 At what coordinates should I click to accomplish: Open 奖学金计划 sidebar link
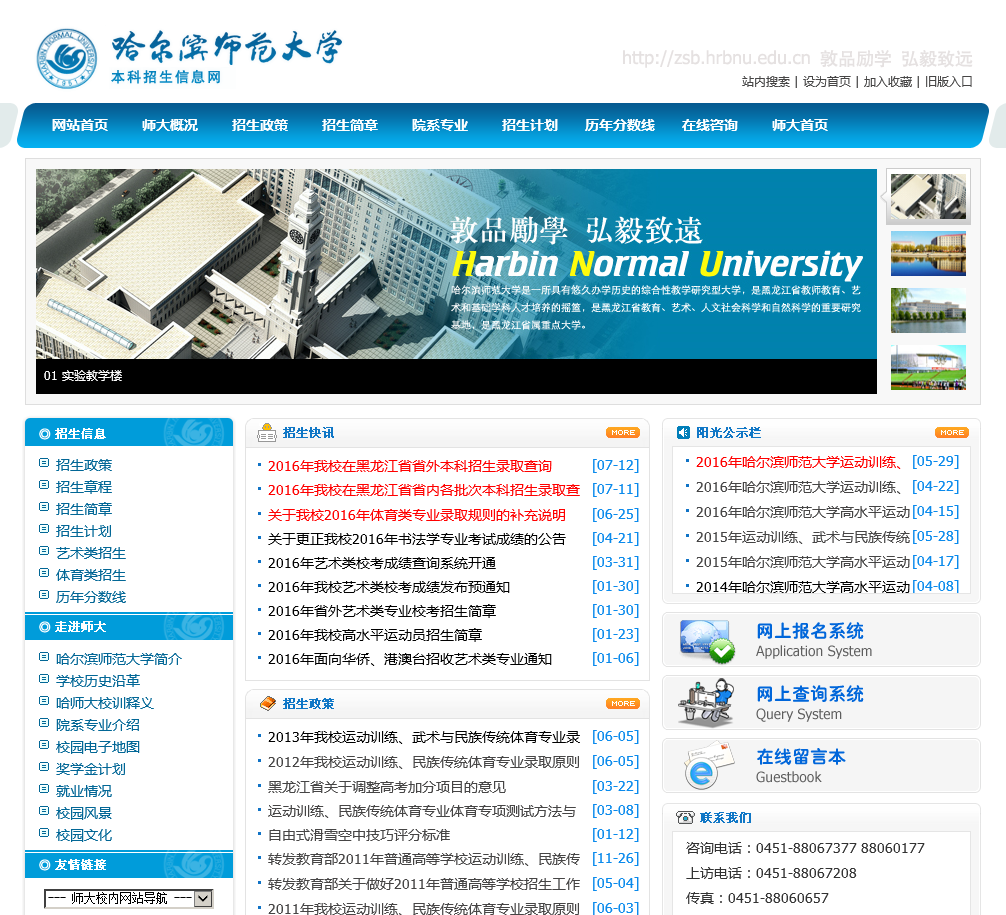[90, 769]
